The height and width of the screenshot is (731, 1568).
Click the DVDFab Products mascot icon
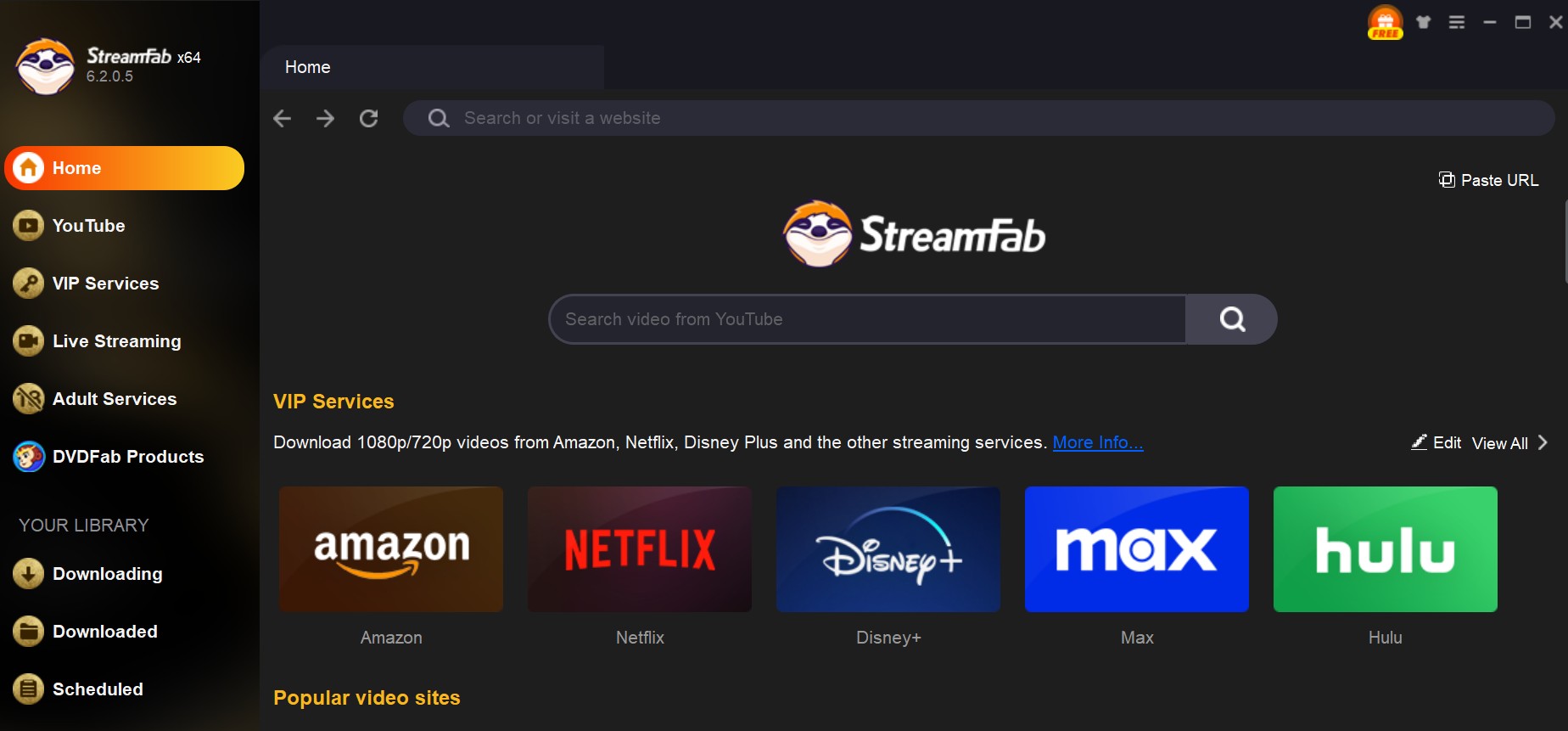pos(28,457)
